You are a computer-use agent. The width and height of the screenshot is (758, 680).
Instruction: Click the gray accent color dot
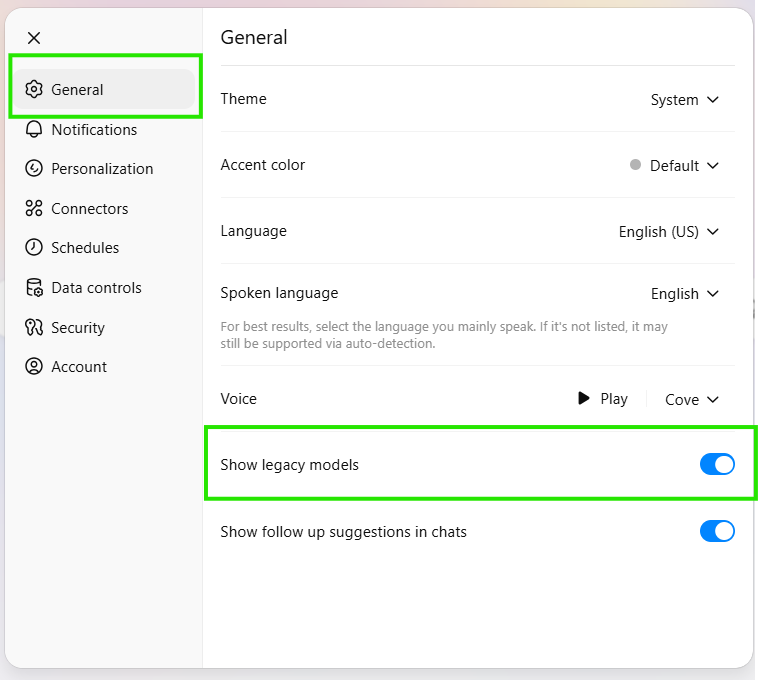(x=635, y=165)
